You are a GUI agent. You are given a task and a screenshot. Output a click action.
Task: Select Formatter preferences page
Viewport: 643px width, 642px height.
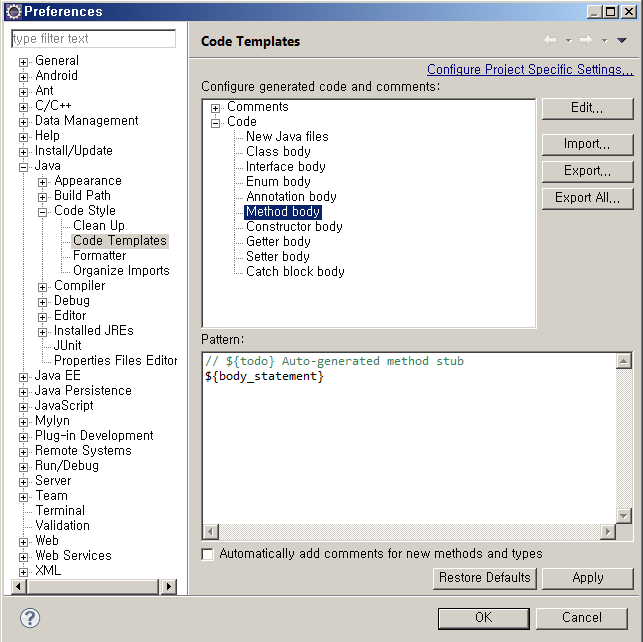pos(100,255)
